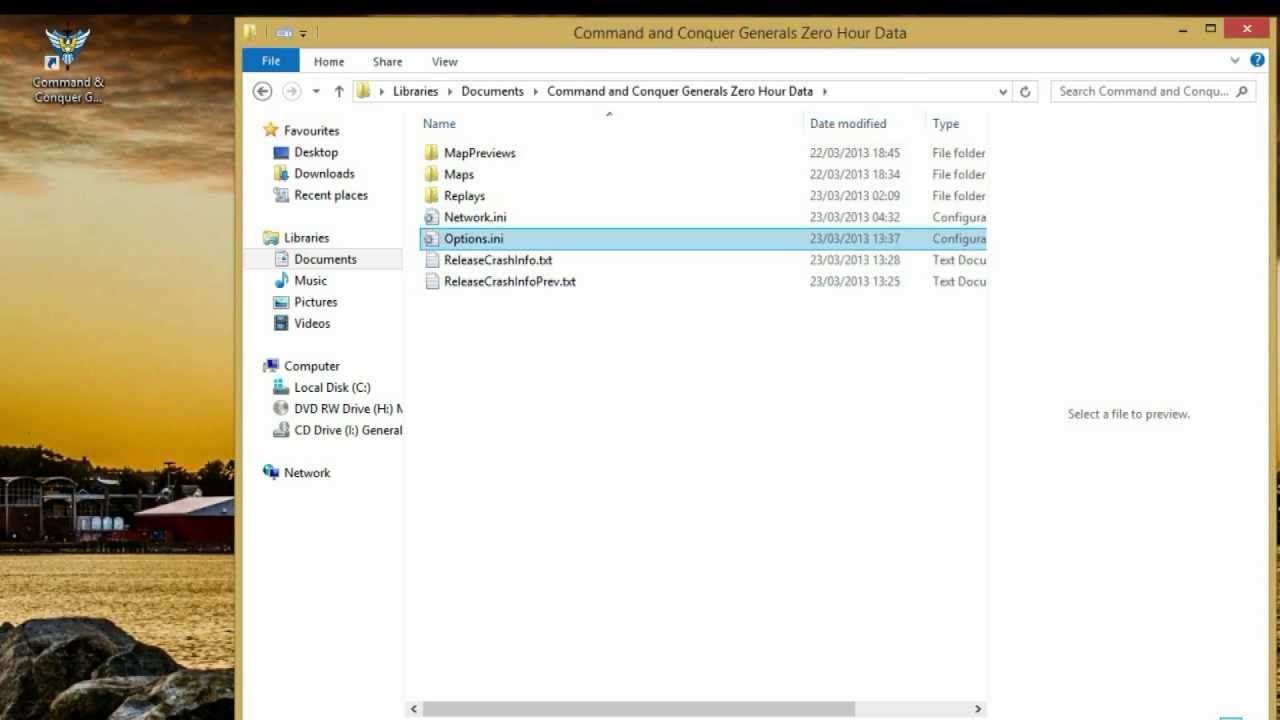Refresh the current folder view

pos(1025,91)
